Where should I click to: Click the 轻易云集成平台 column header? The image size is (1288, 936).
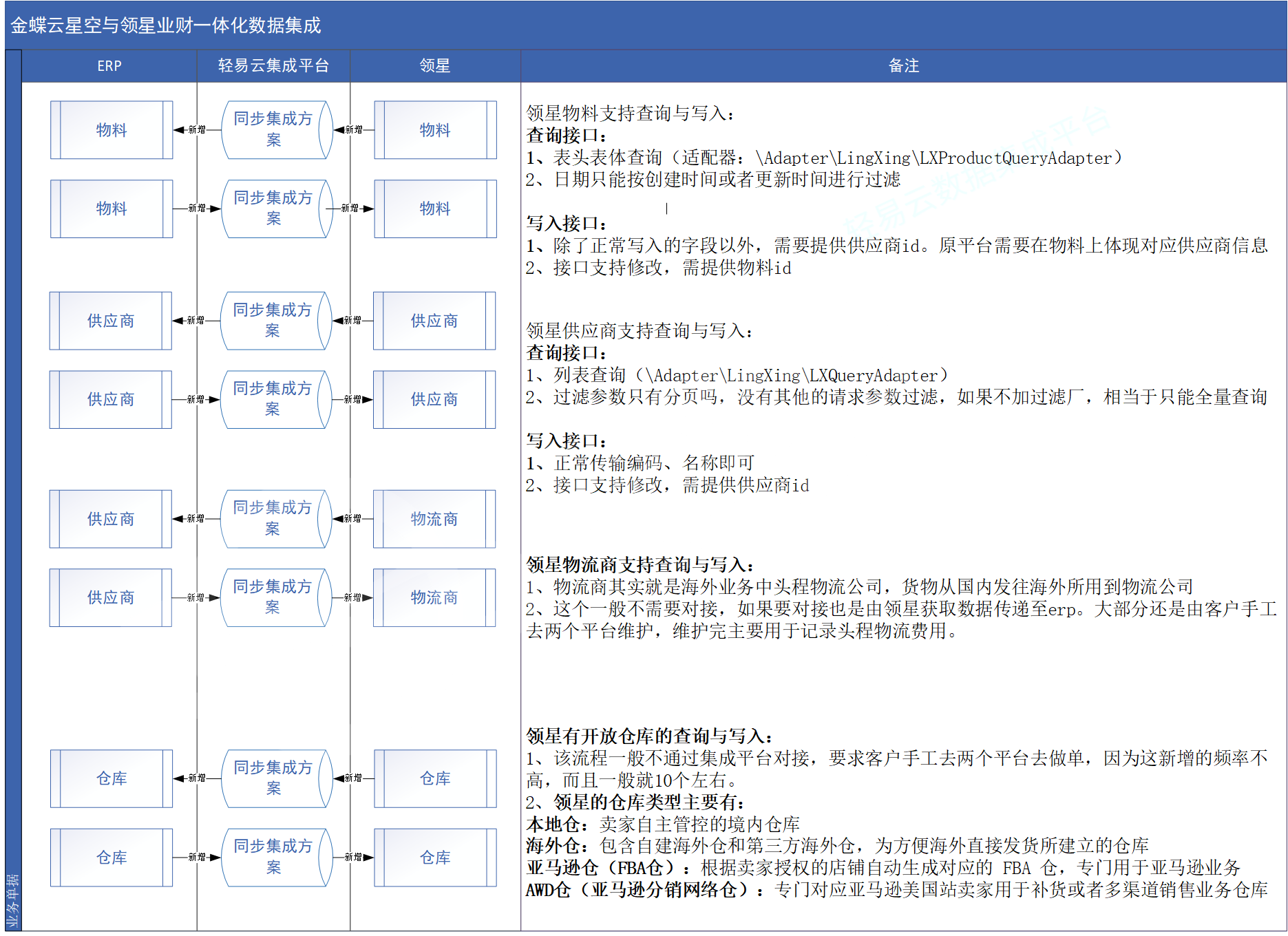point(273,66)
